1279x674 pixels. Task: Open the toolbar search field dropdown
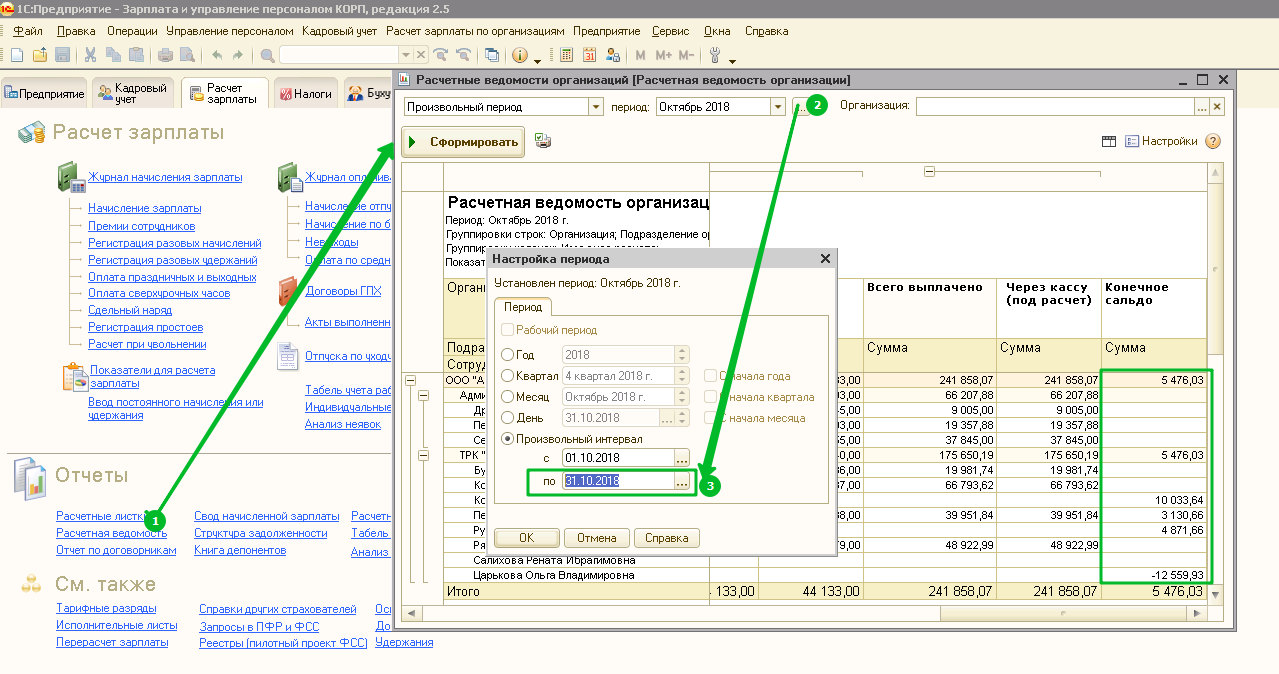click(406, 54)
